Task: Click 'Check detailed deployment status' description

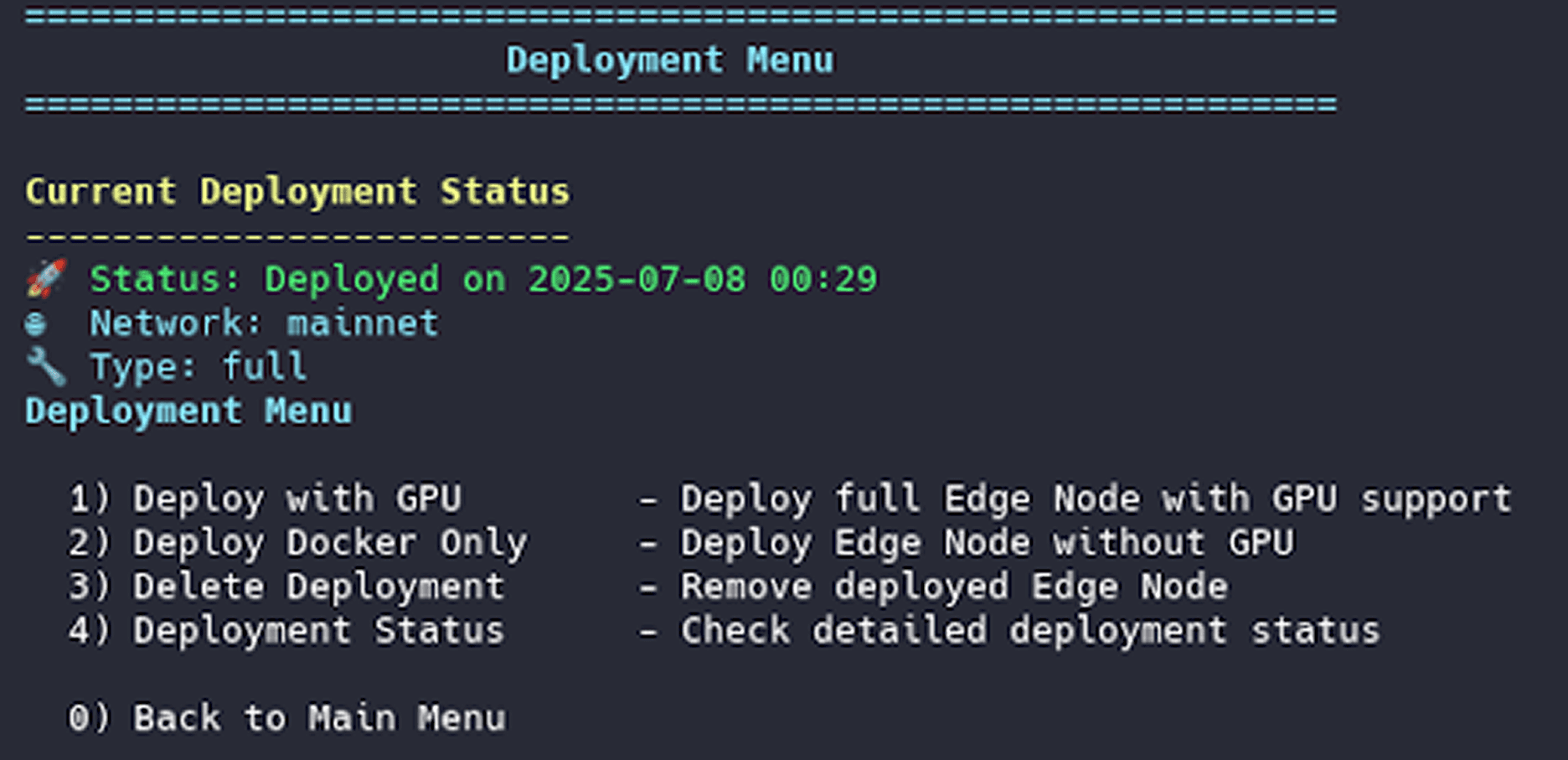Action: pos(1030,630)
